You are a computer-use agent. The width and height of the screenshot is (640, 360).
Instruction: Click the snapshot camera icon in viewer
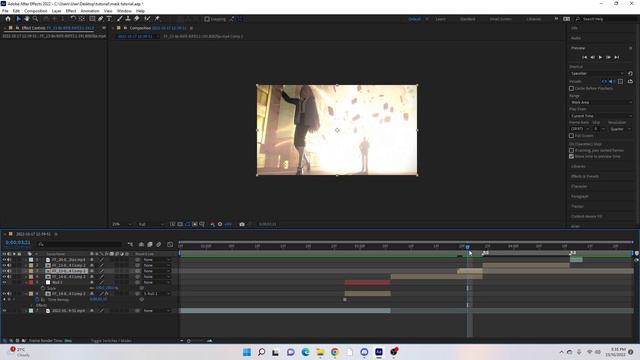coord(242,224)
